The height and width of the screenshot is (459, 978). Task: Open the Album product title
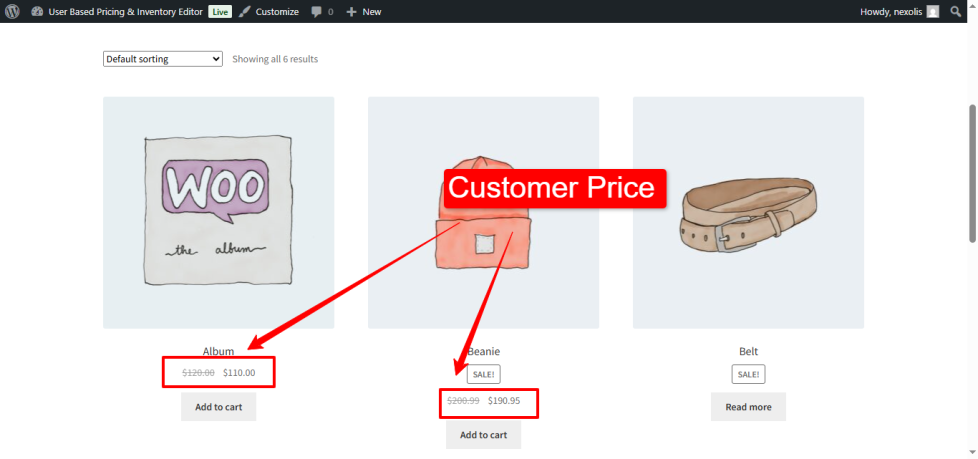(218, 351)
